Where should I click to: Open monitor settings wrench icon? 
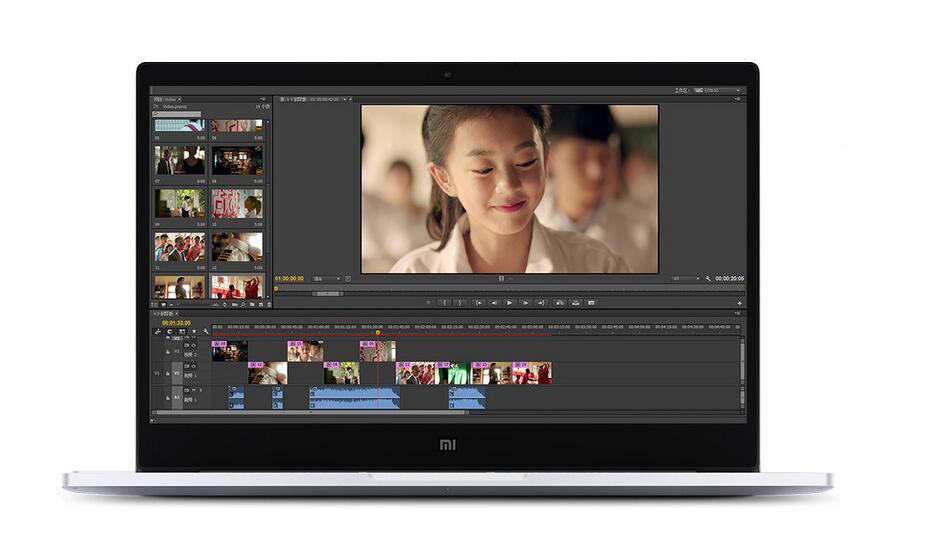pyautogui.click(x=708, y=279)
